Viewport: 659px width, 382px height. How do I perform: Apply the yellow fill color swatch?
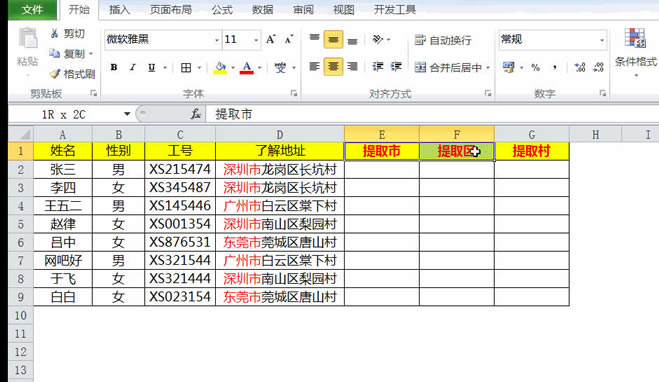point(220,67)
